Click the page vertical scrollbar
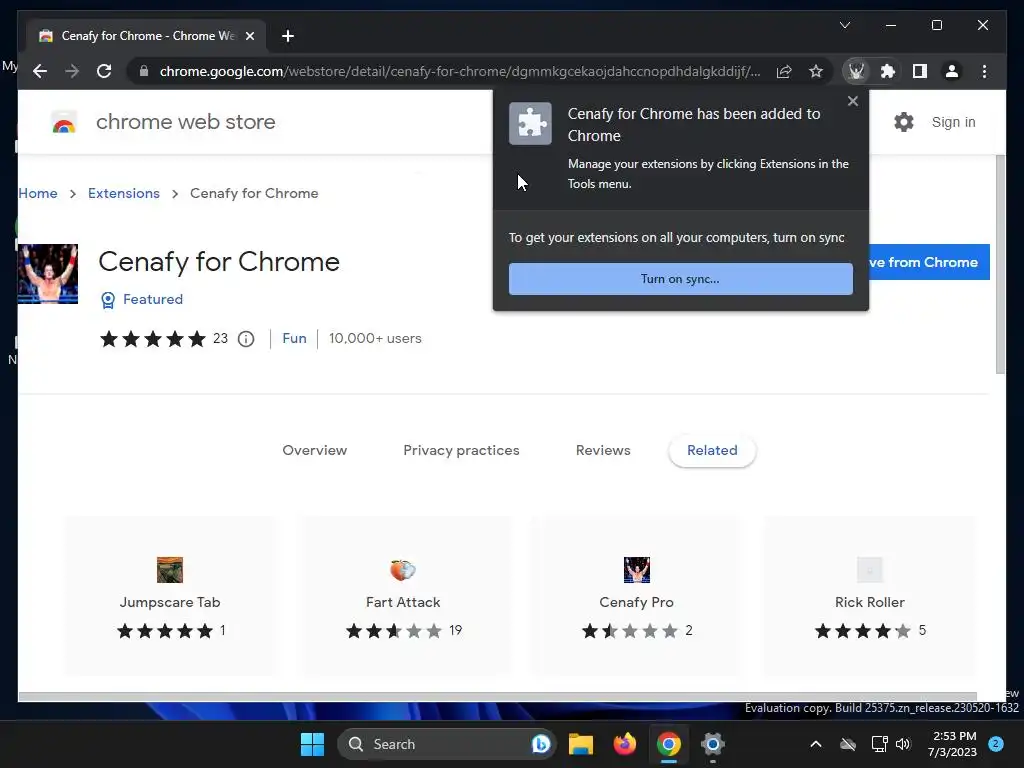This screenshot has width=1024, height=768. pos(1000,264)
